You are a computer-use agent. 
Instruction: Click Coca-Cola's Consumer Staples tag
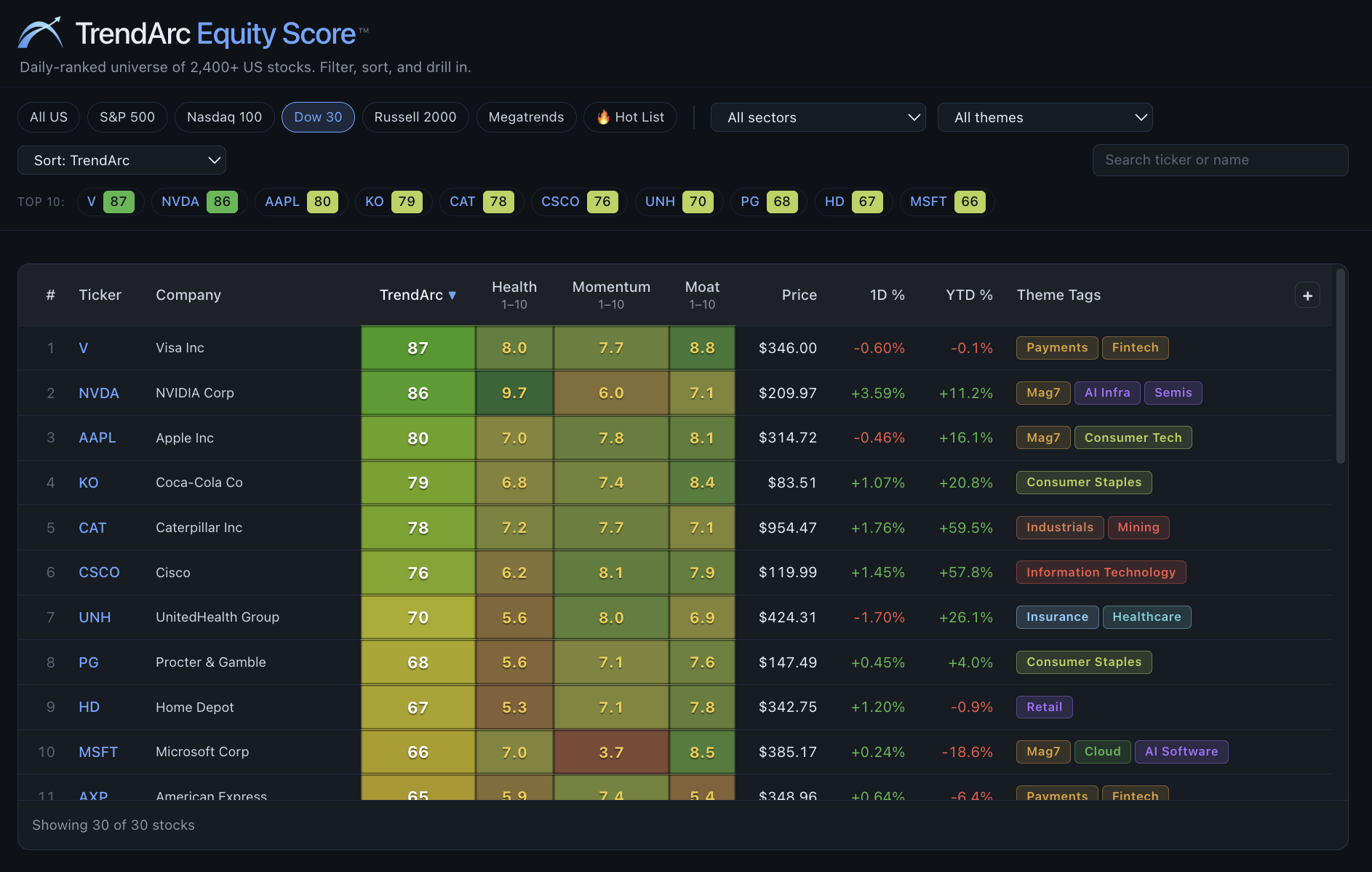[x=1084, y=483]
